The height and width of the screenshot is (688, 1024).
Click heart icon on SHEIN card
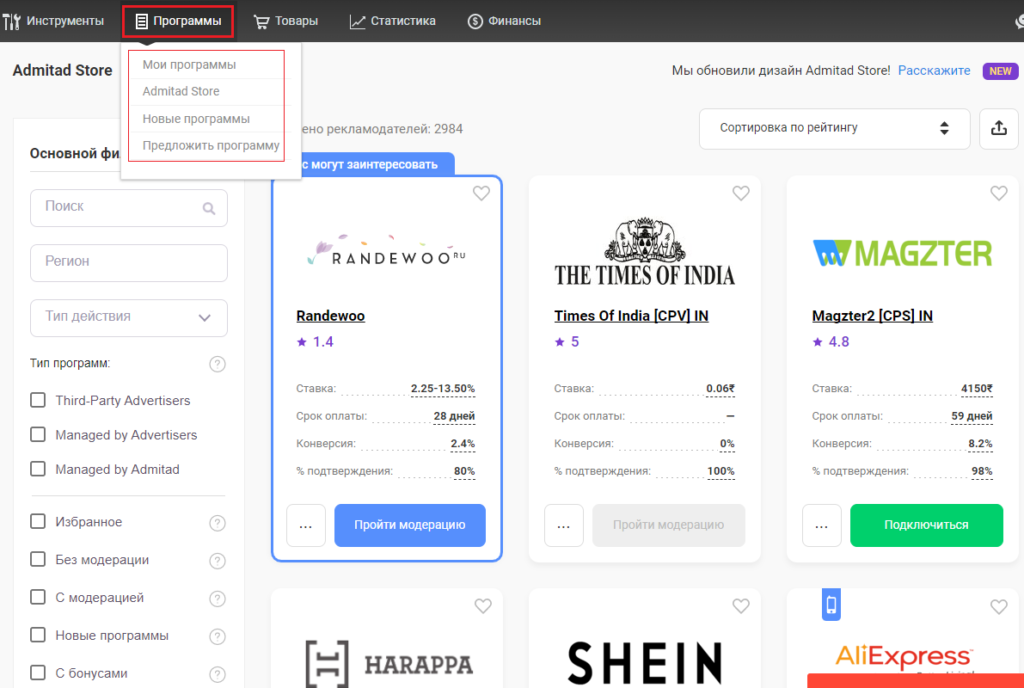[x=741, y=606]
